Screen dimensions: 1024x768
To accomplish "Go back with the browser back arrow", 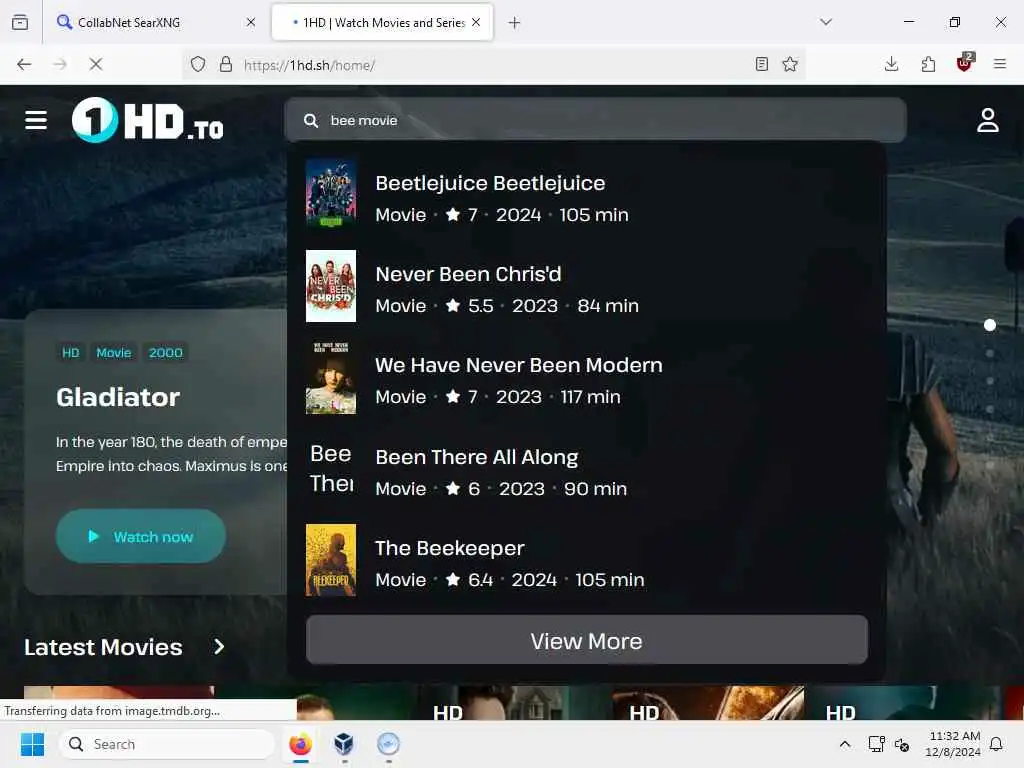I will click(24, 64).
